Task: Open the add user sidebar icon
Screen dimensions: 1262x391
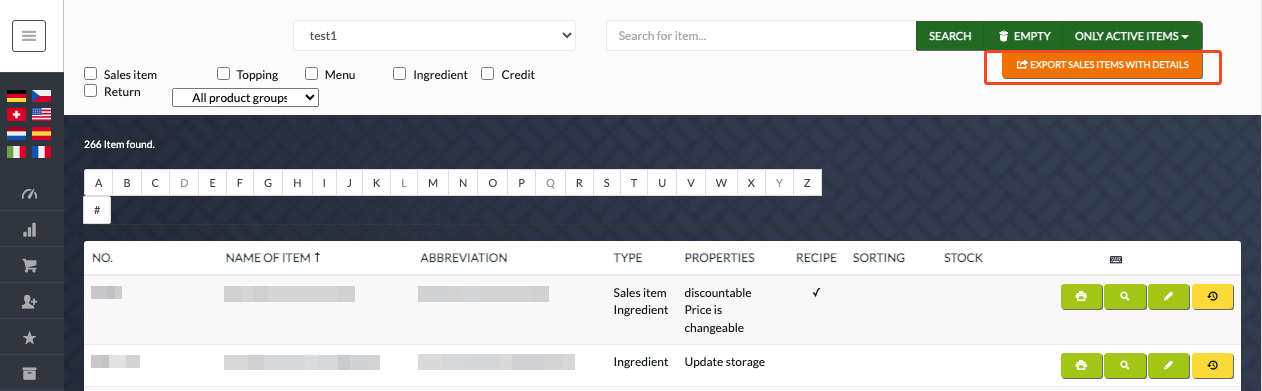Action: (x=29, y=302)
